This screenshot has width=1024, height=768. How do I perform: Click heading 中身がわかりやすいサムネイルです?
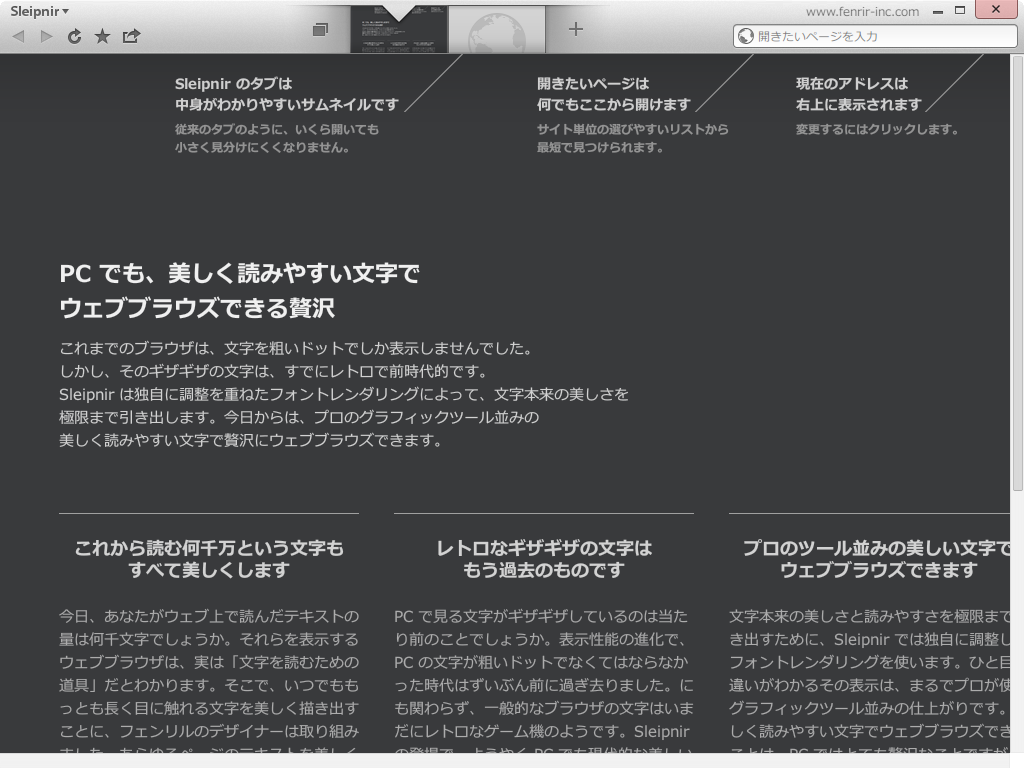point(287,104)
